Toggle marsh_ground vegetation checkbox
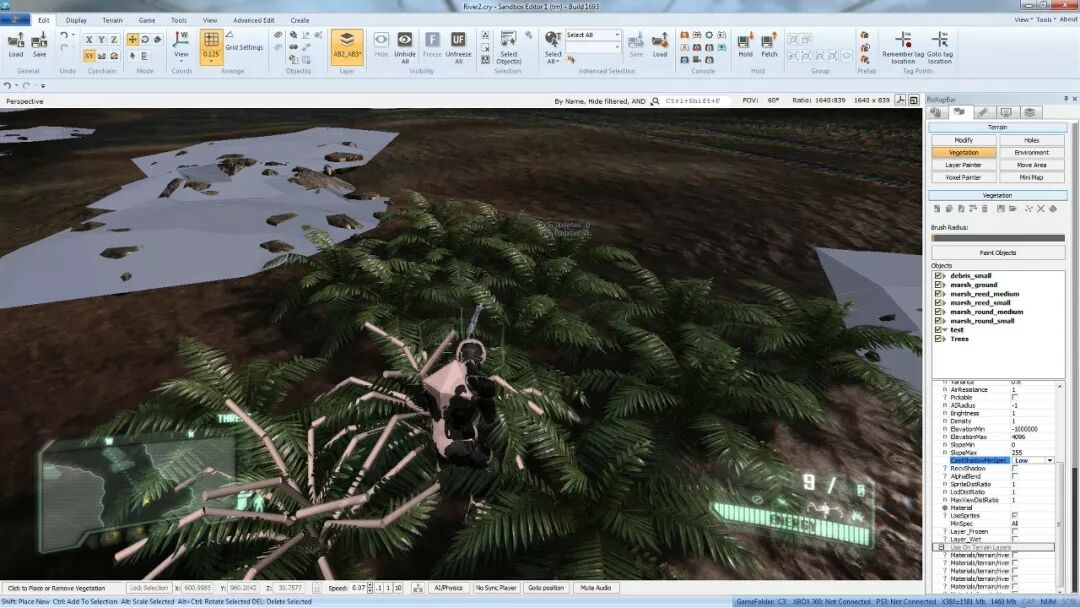The height and width of the screenshot is (608, 1080). pyautogui.click(x=939, y=284)
